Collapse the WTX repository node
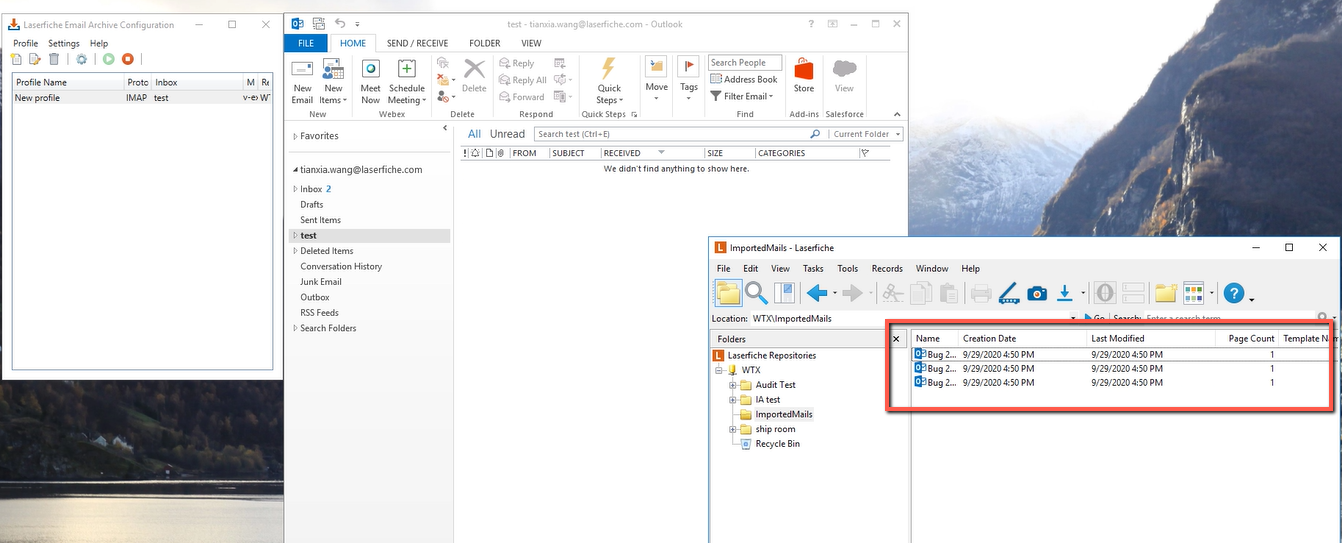Viewport: 1342px width, 543px height. coord(719,370)
